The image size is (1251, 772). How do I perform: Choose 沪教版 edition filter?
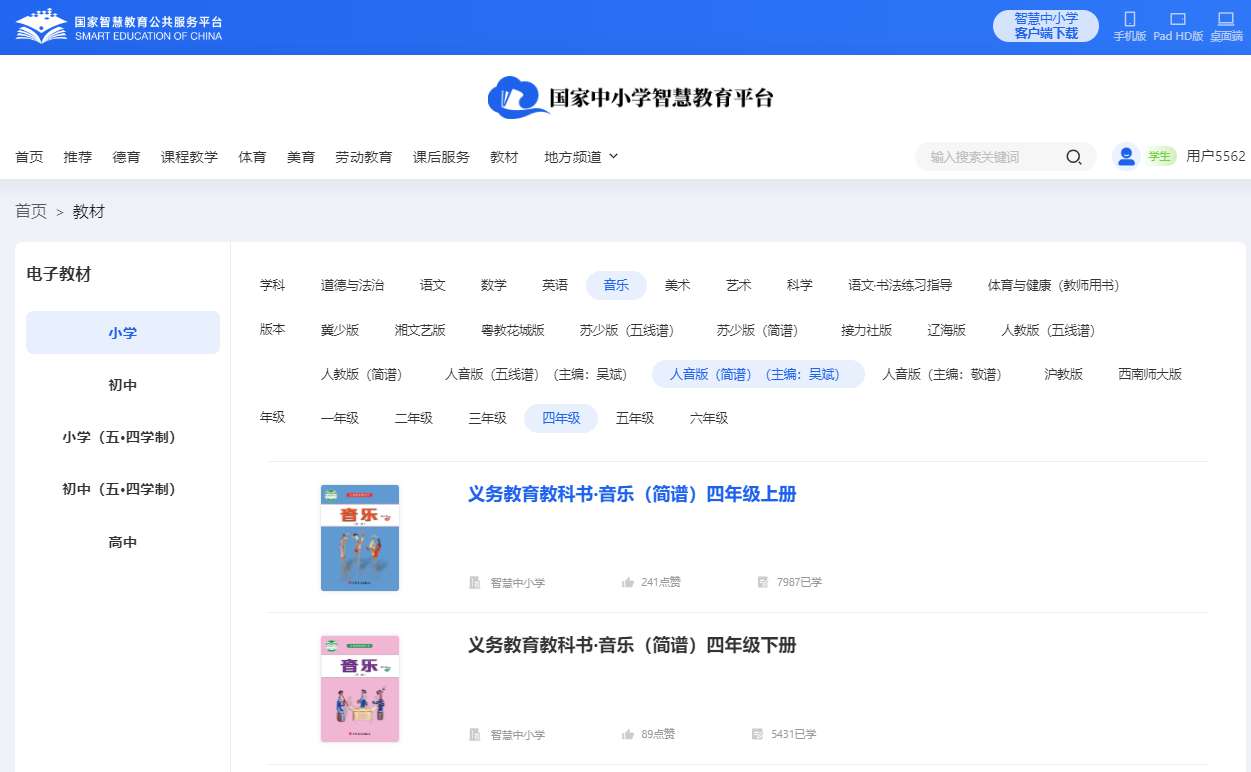tap(1063, 374)
